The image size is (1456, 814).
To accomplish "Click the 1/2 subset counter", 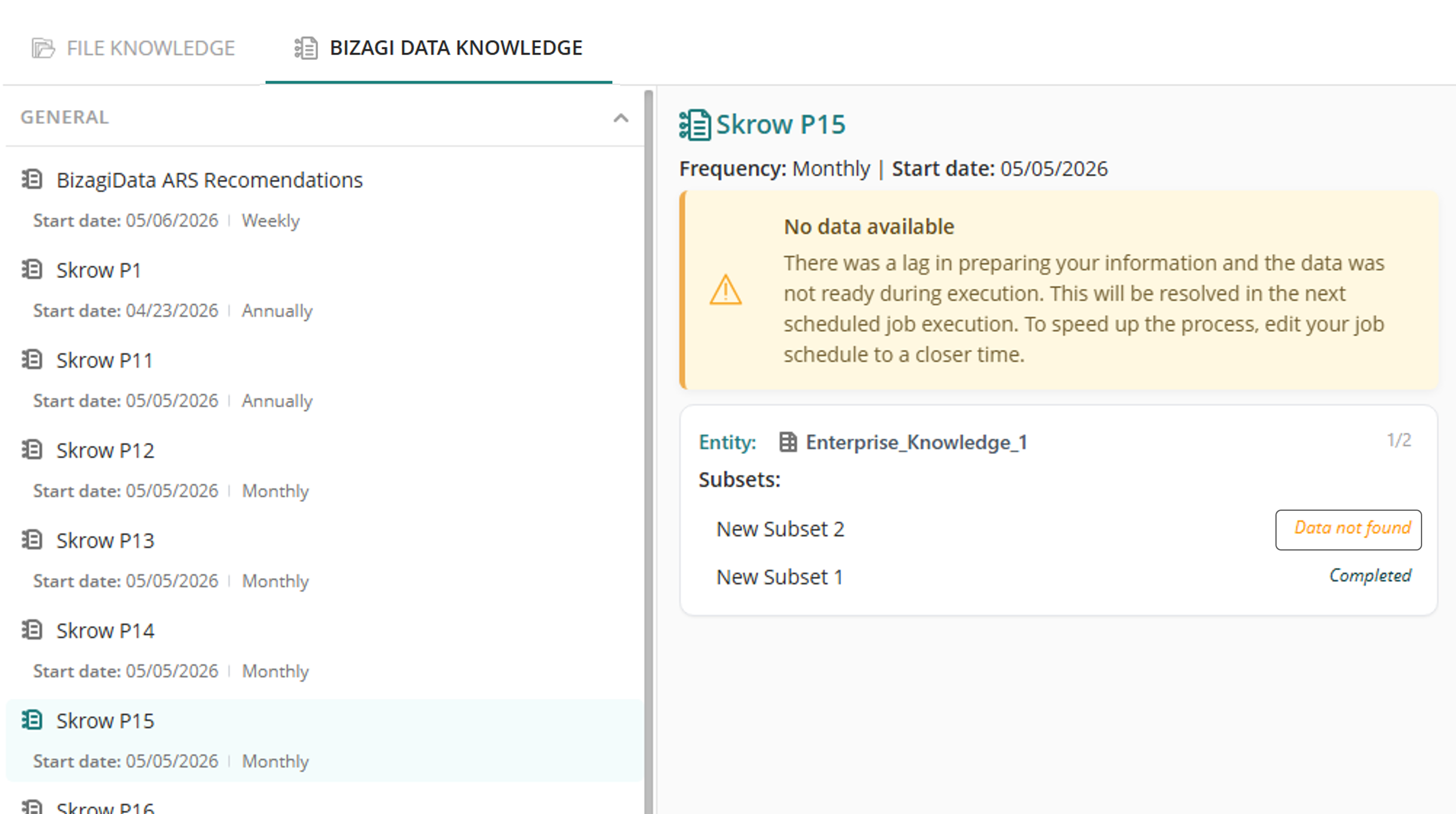I will (1399, 440).
